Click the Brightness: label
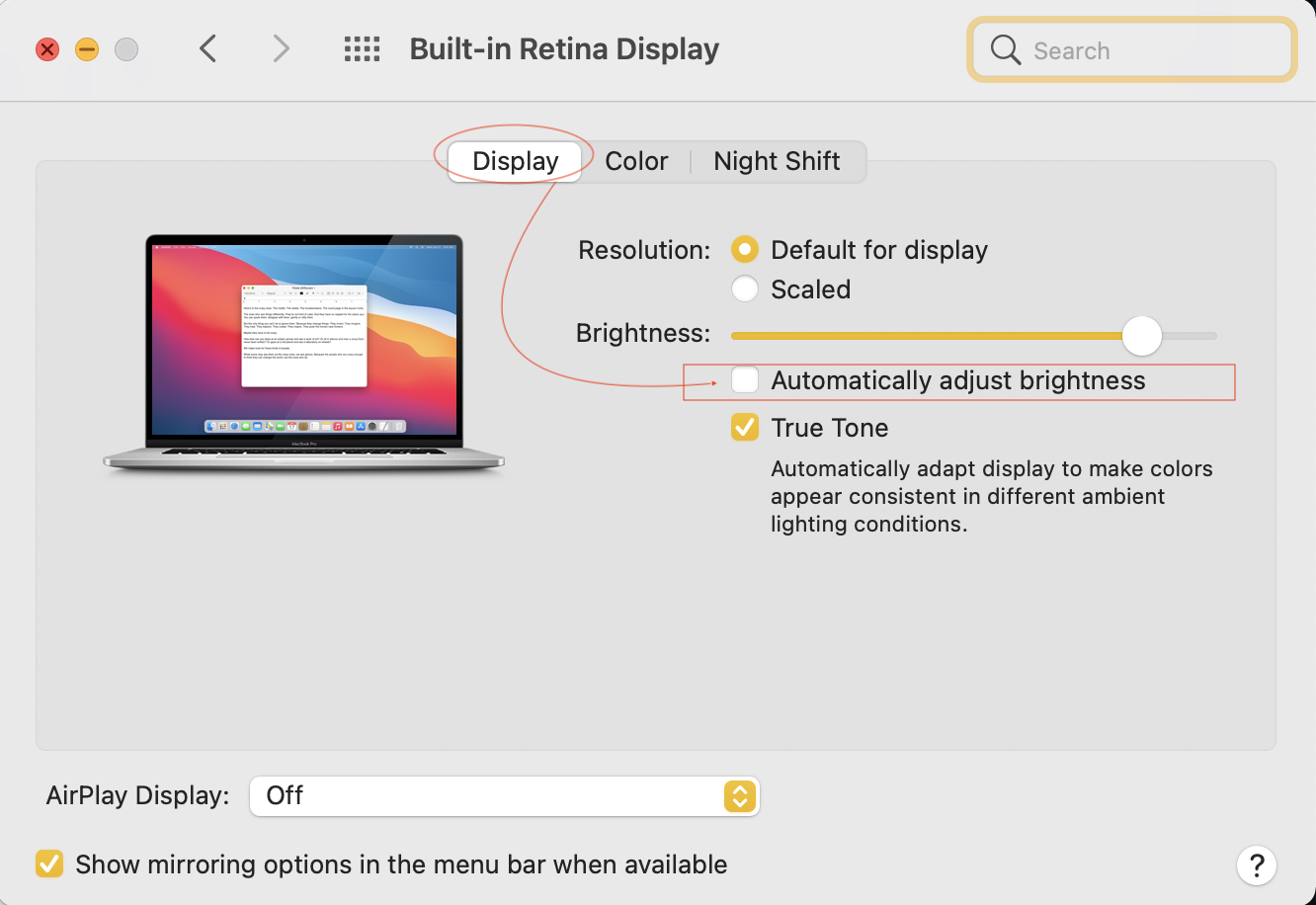The width and height of the screenshot is (1316, 905). [x=643, y=333]
